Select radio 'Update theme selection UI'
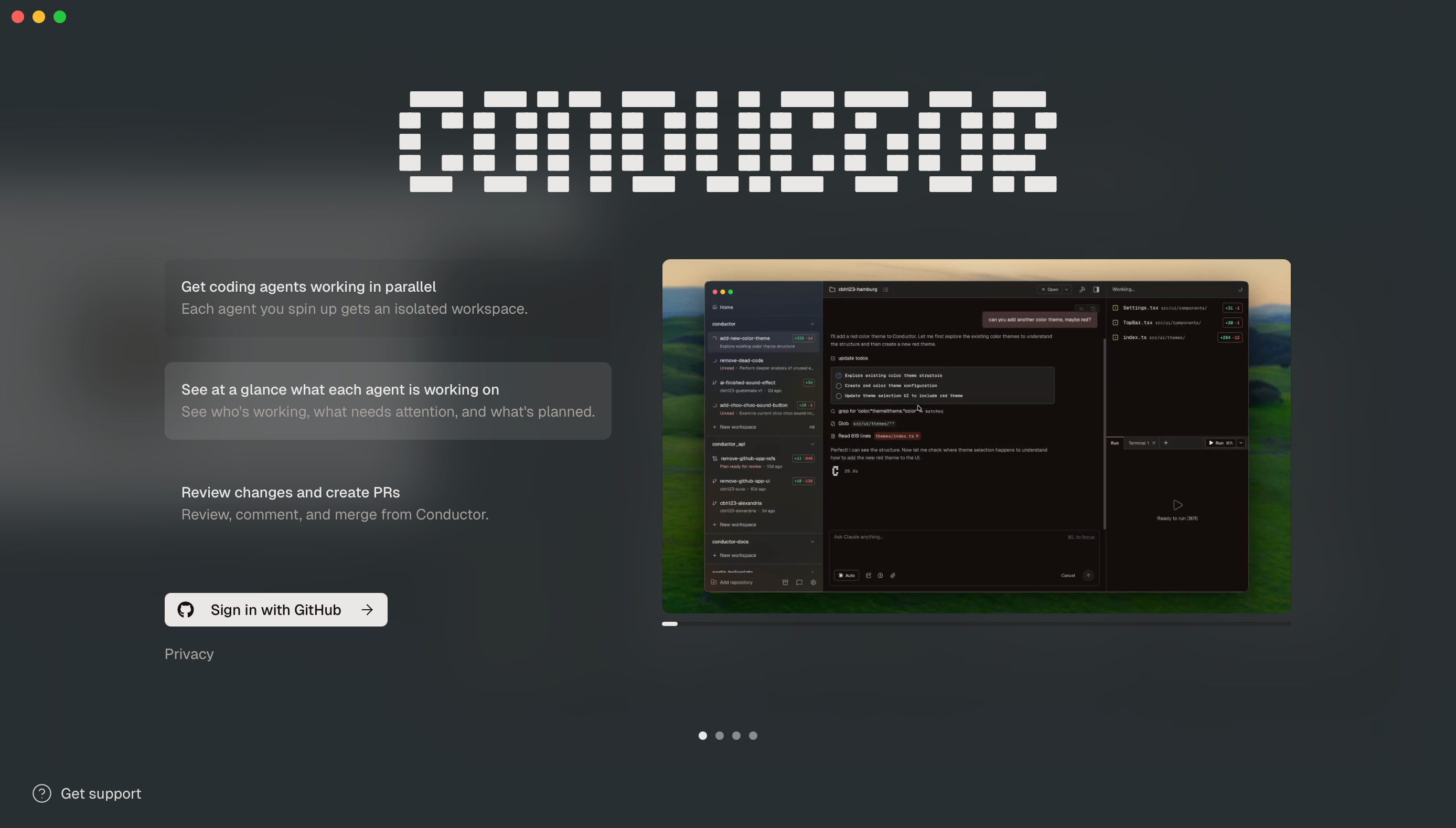Viewport: 1456px width, 828px height. 839,396
